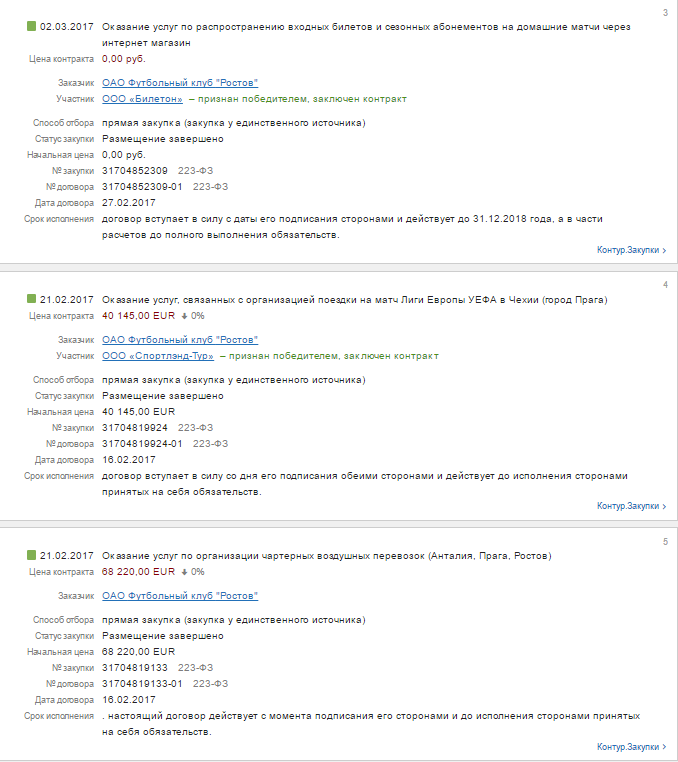Click green status square in Prague trip card
The width and height of the screenshot is (678, 762).
(x=32, y=299)
